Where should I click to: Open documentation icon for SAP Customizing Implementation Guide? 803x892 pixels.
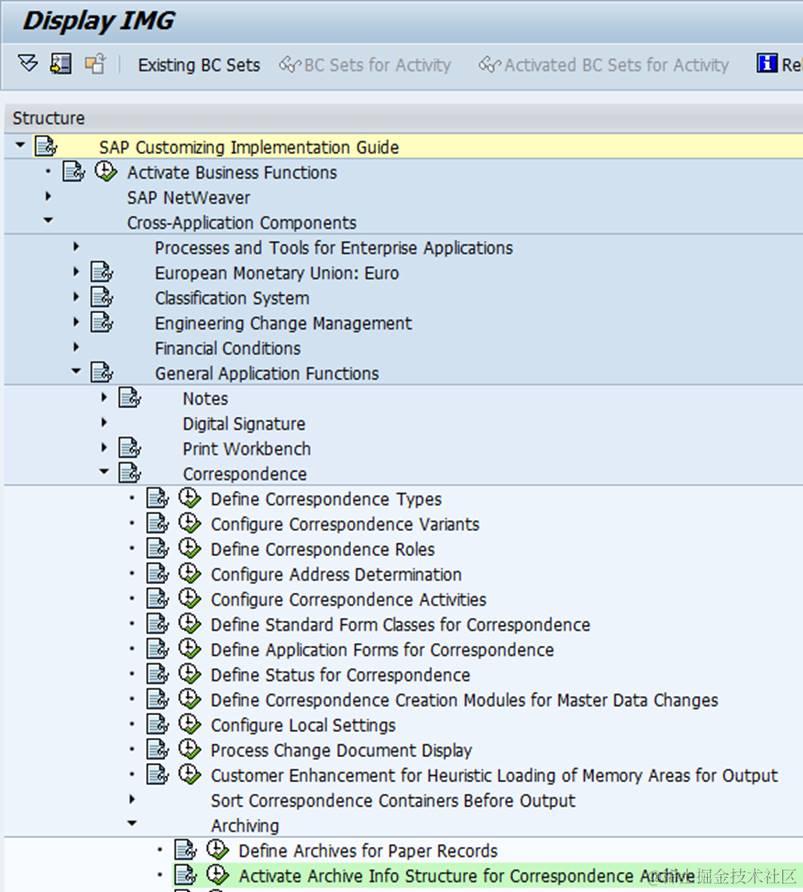(46, 146)
